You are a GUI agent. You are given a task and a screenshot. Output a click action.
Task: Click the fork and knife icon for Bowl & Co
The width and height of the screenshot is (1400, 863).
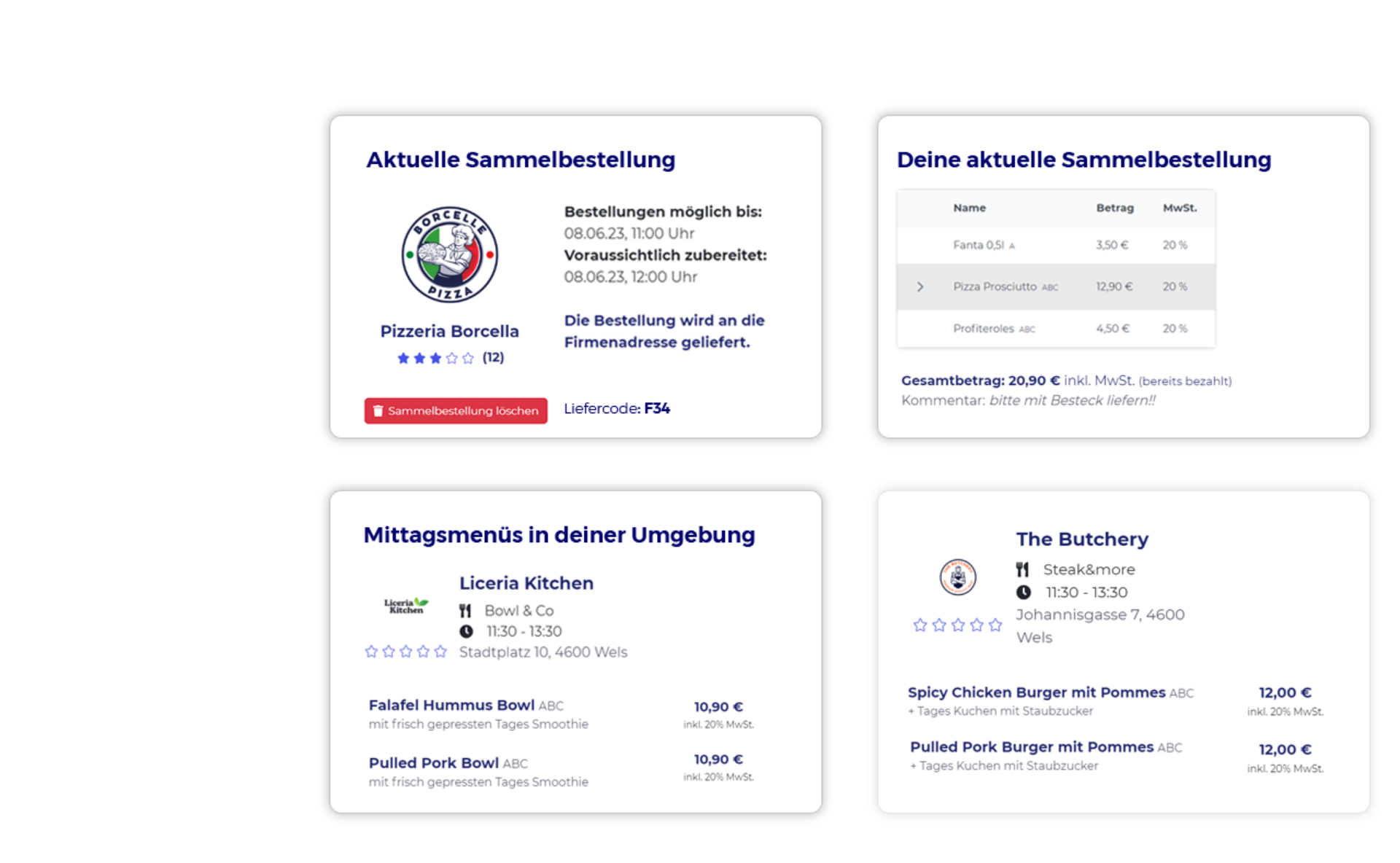[x=465, y=611]
